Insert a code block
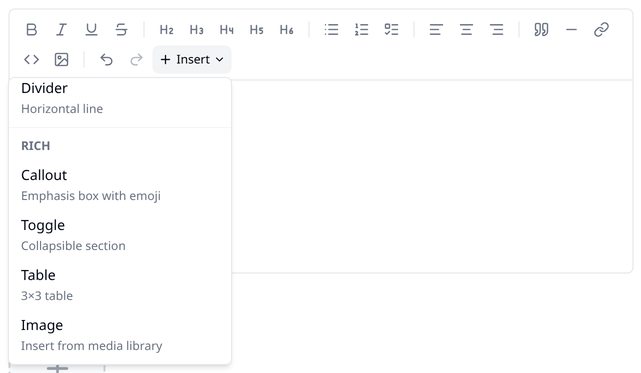The image size is (641, 373). tap(31, 60)
